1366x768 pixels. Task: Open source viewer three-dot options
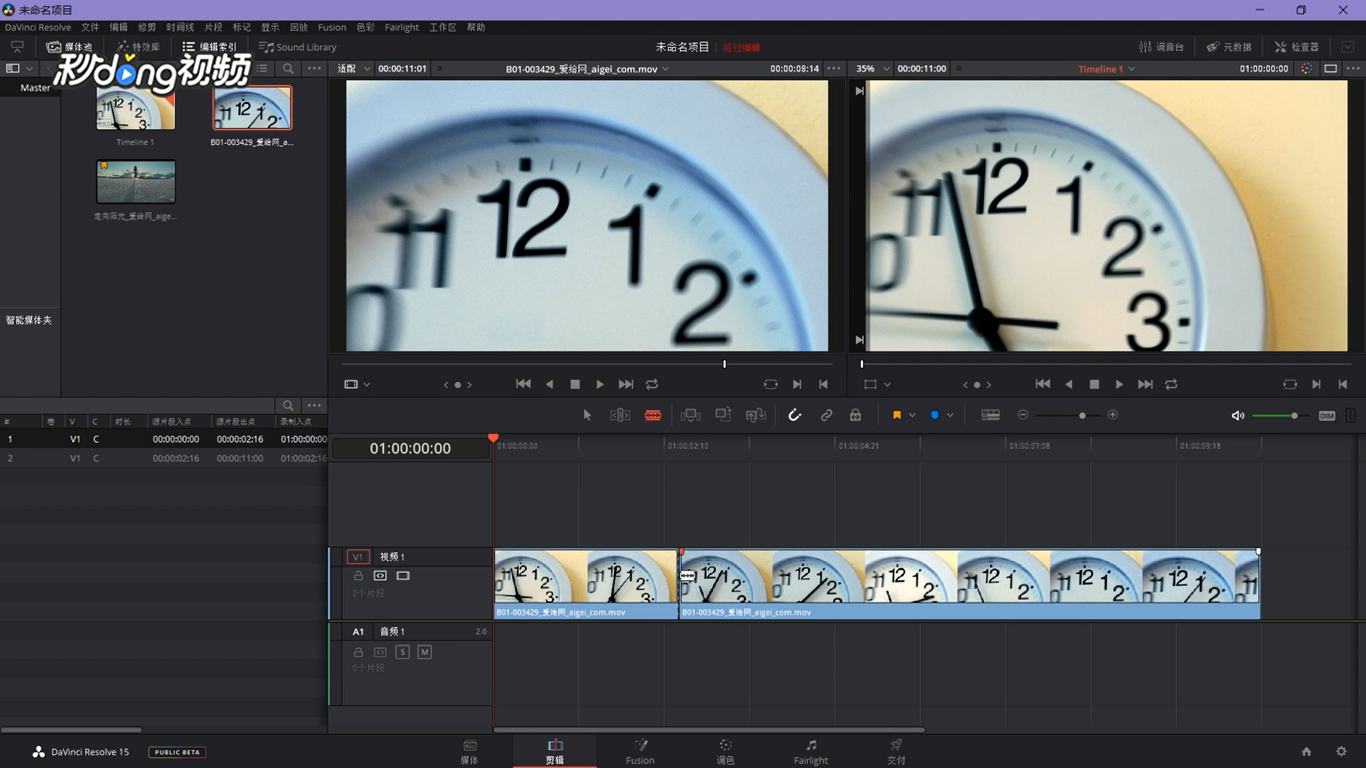click(833, 69)
